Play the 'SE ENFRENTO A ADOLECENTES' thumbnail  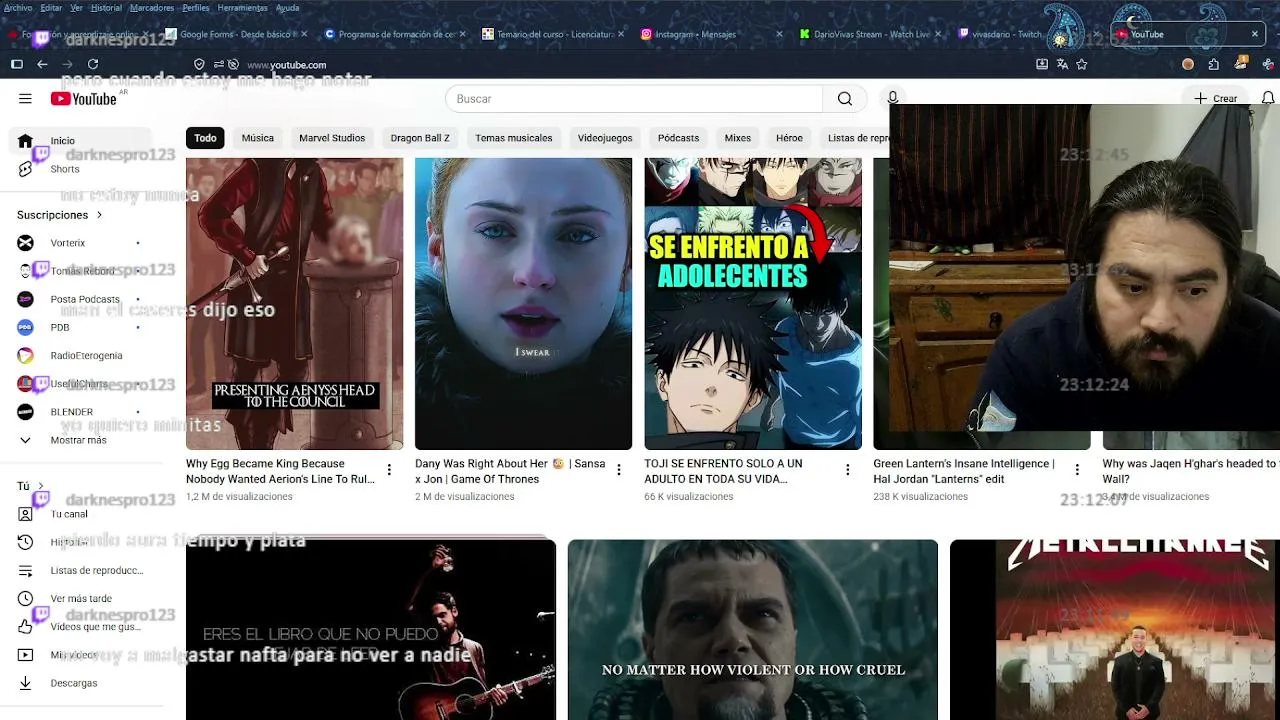753,304
